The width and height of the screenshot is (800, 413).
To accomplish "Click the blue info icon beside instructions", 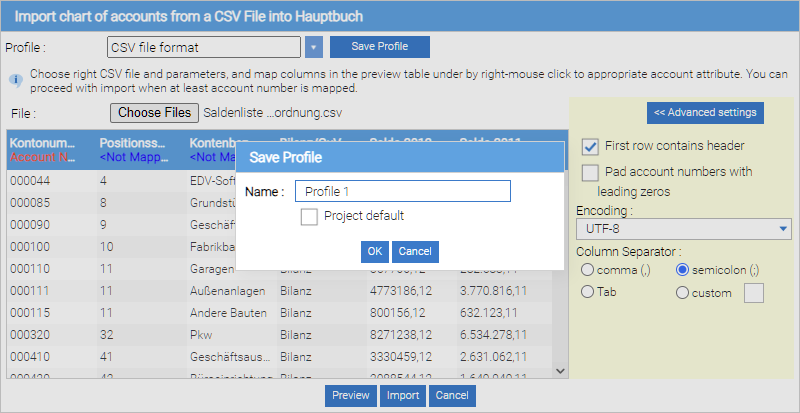I will tap(16, 80).
